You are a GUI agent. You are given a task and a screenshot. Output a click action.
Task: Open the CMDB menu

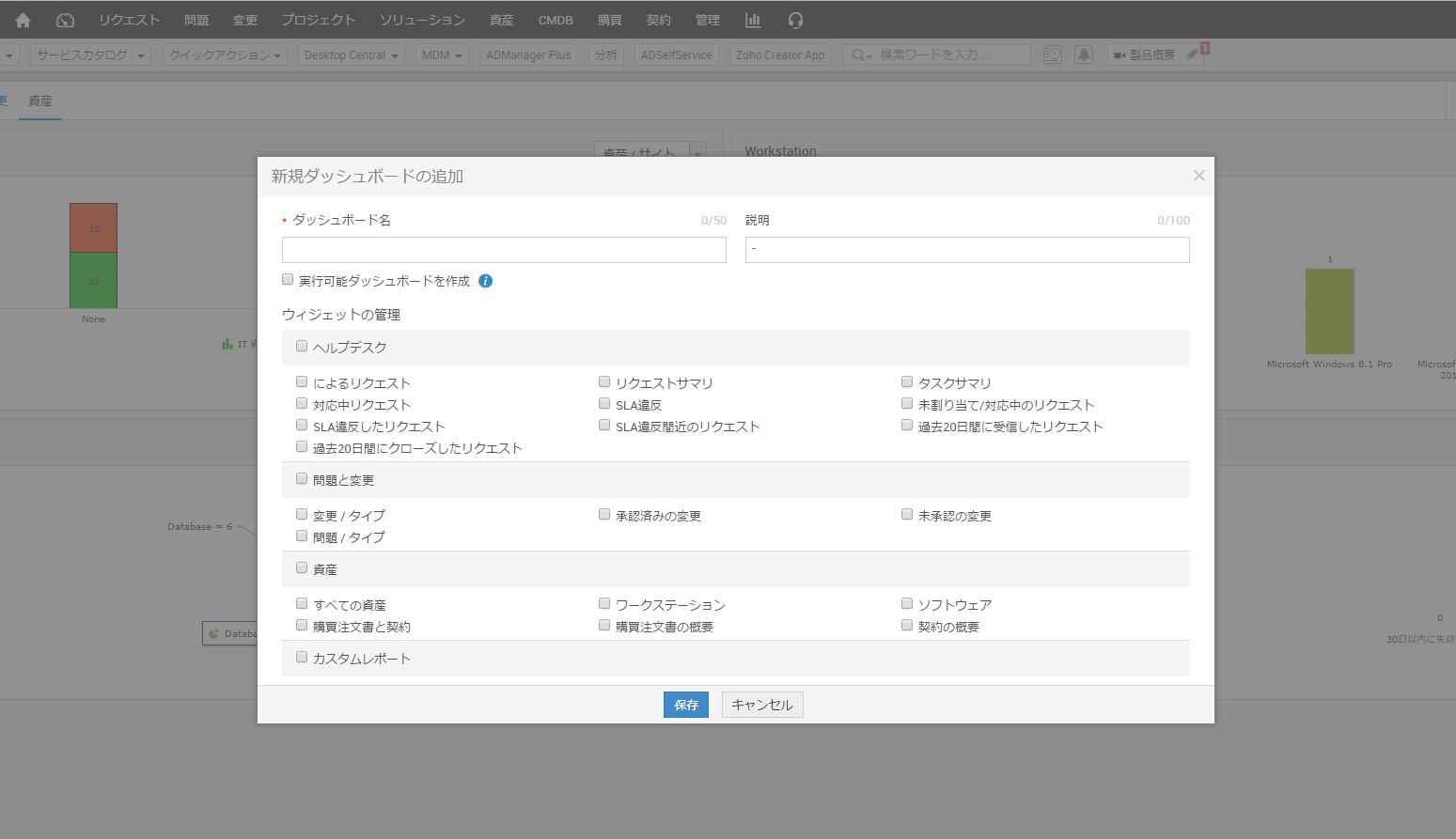556,20
